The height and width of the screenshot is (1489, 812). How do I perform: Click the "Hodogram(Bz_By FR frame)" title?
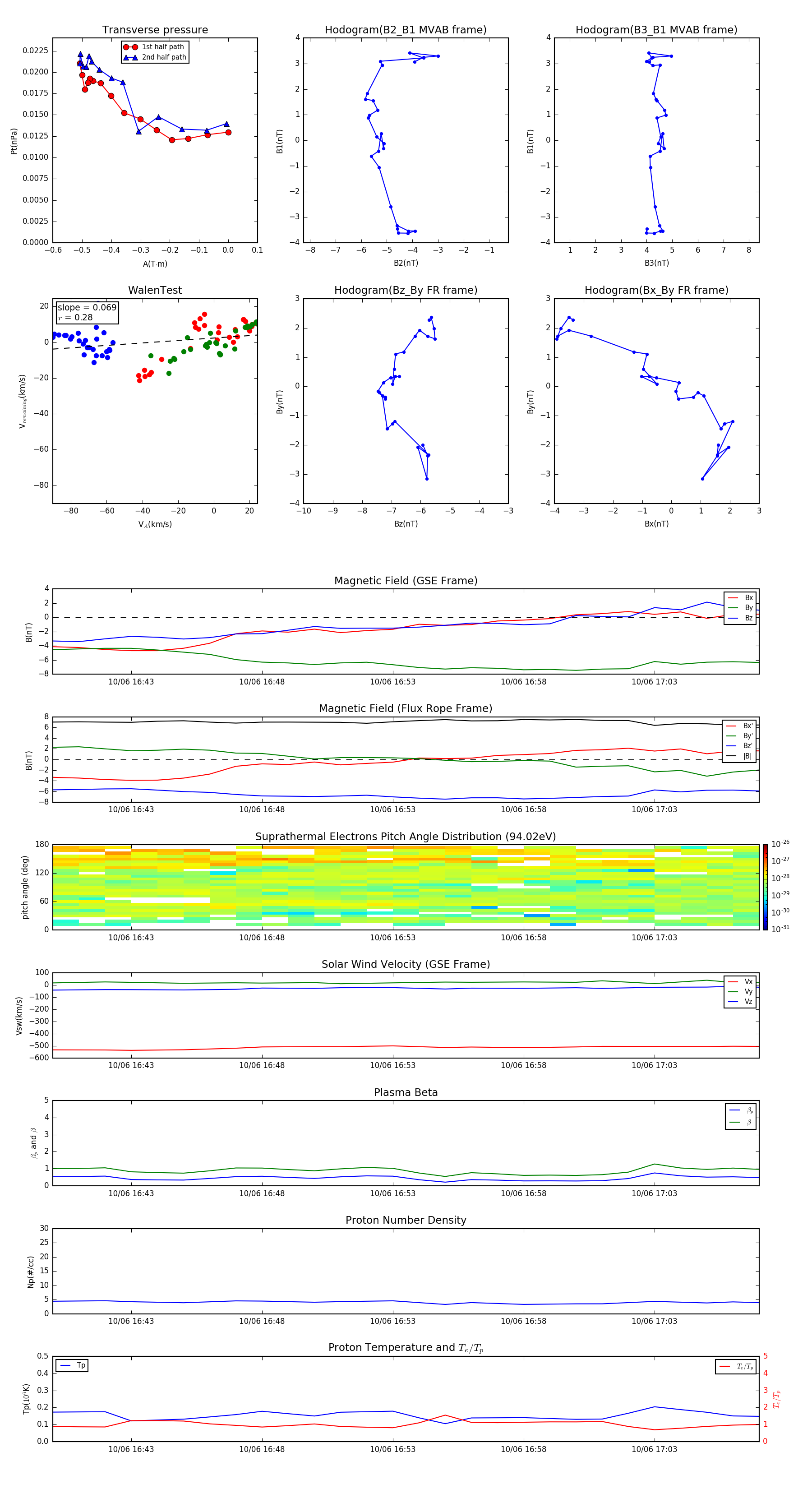coord(406,290)
